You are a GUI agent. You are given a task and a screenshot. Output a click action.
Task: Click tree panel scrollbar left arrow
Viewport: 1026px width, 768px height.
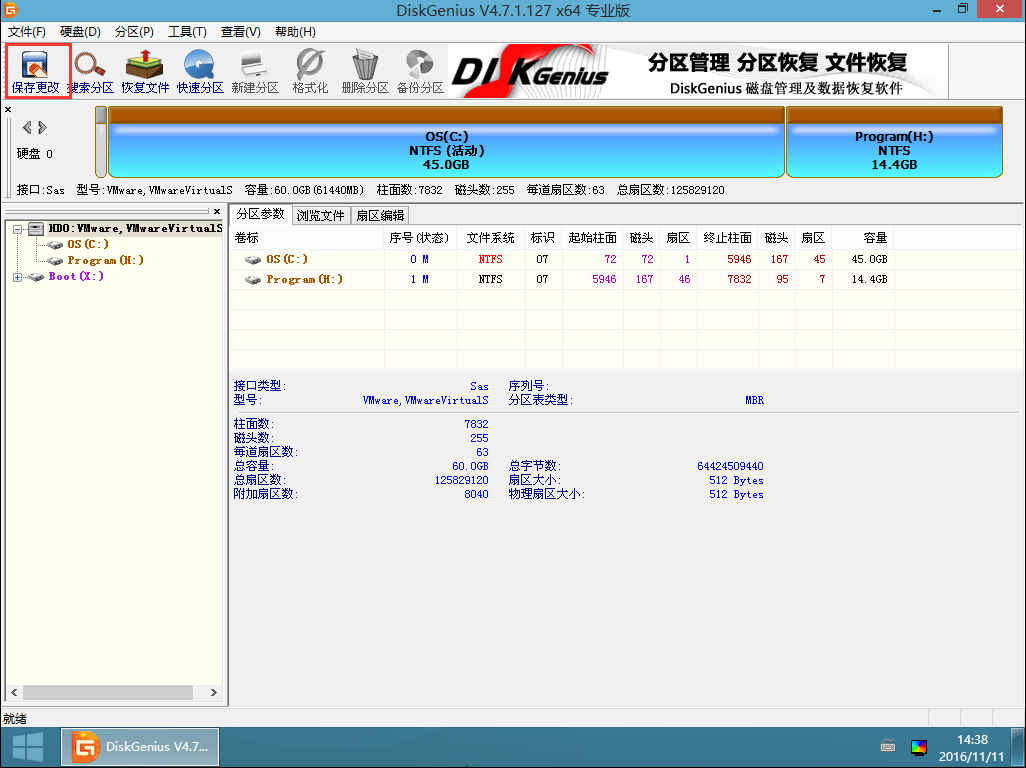coord(14,692)
